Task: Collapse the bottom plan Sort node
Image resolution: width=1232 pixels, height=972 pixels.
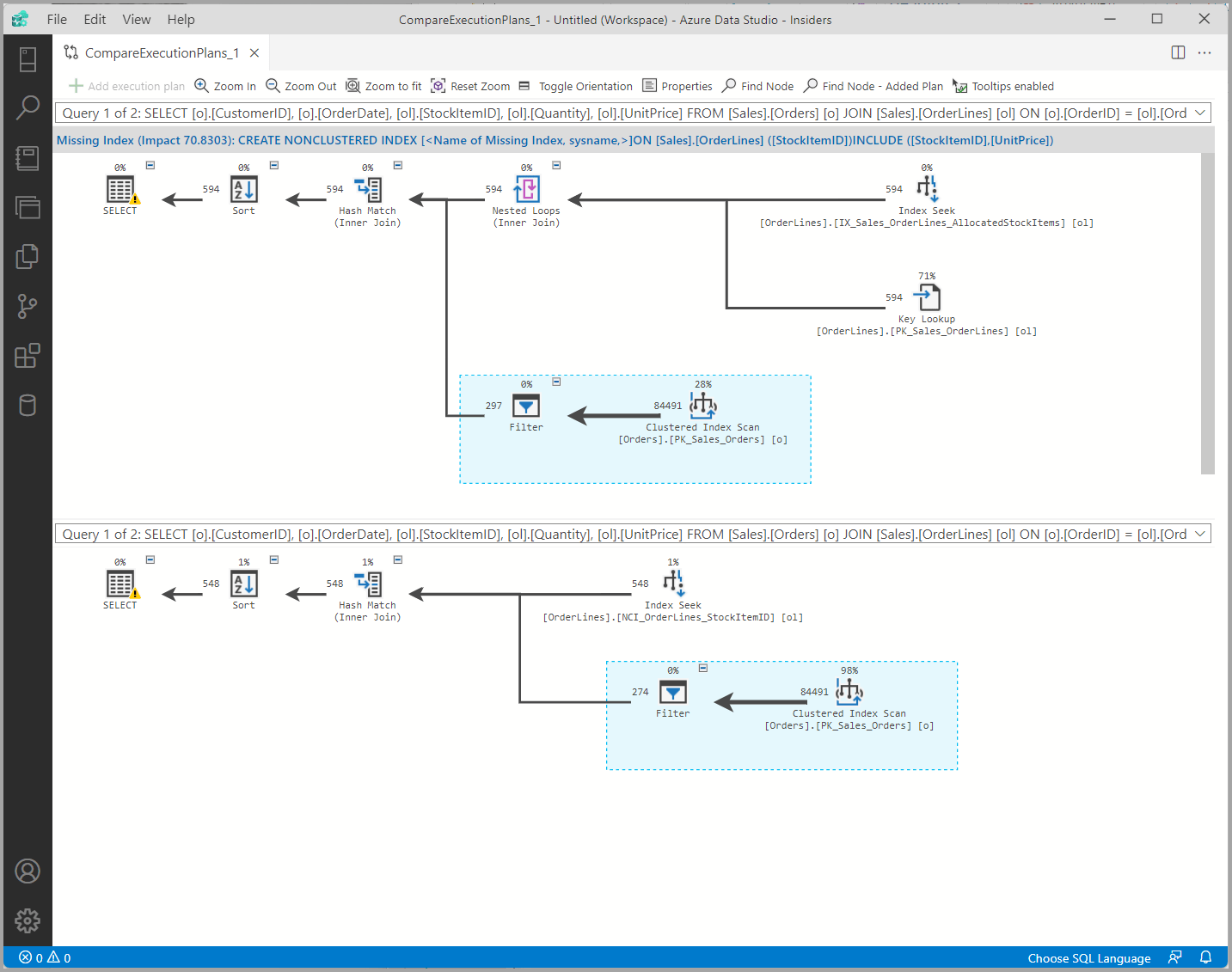Action: (274, 559)
